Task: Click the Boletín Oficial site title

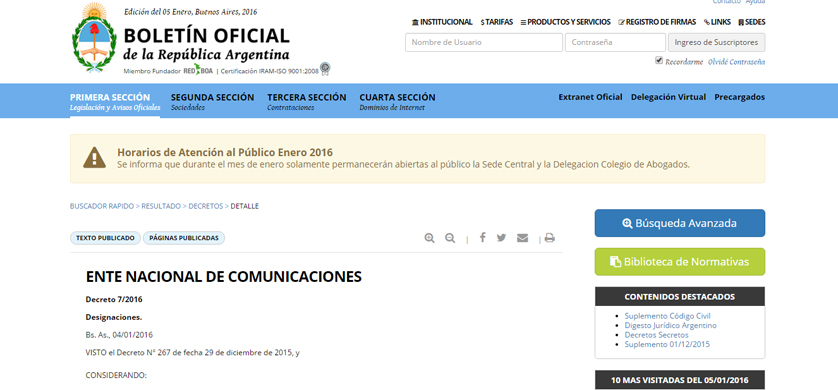Action: click(x=206, y=36)
